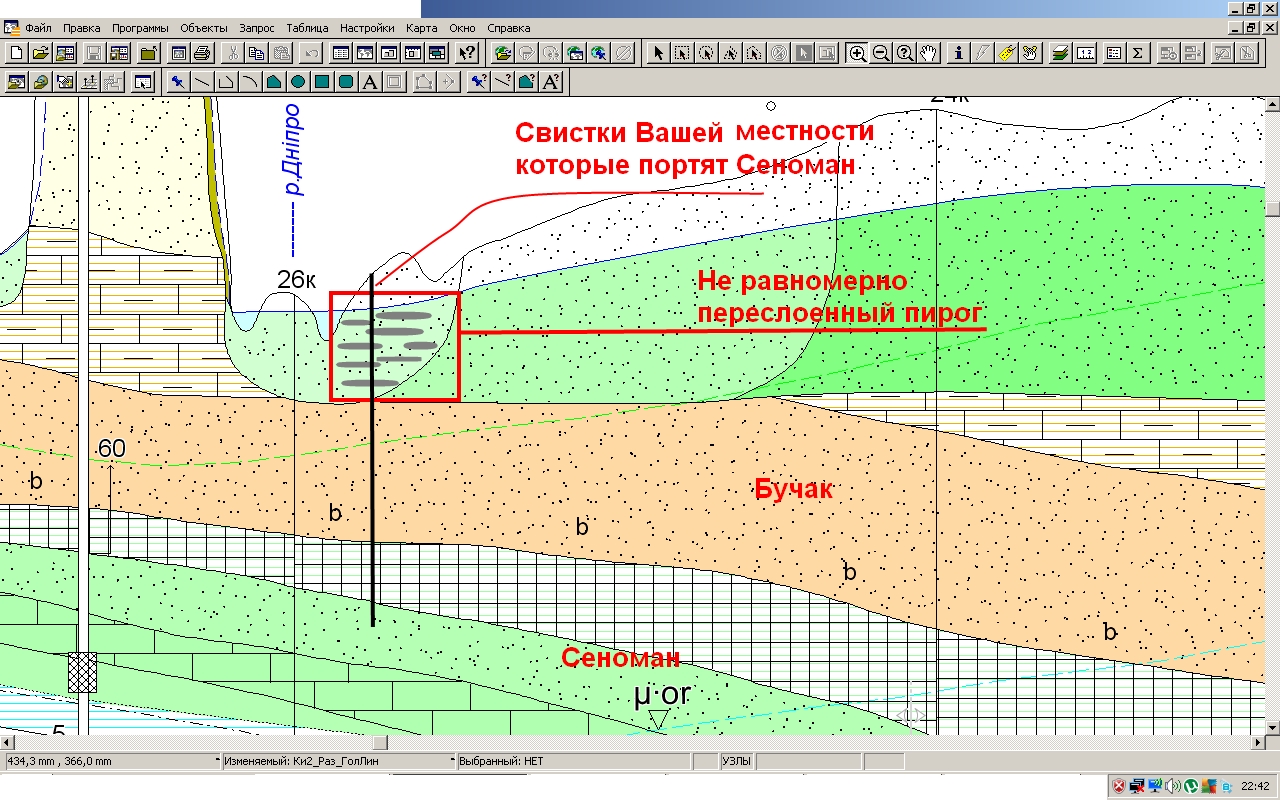Select the Ruler distance tool
The width and height of the screenshot is (1280, 800).
pos(1085,53)
